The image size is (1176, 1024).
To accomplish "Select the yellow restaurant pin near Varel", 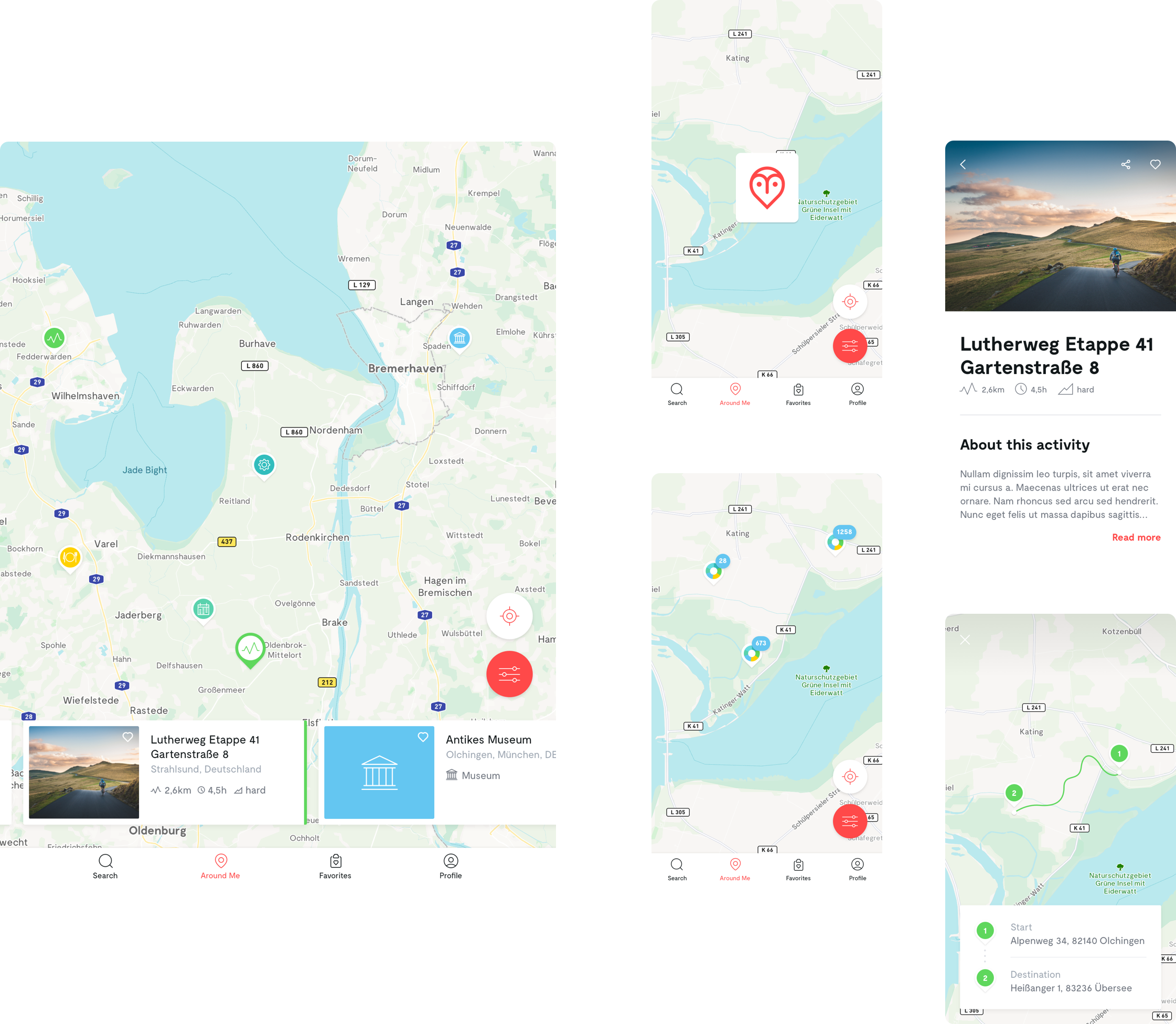I will (70, 557).
